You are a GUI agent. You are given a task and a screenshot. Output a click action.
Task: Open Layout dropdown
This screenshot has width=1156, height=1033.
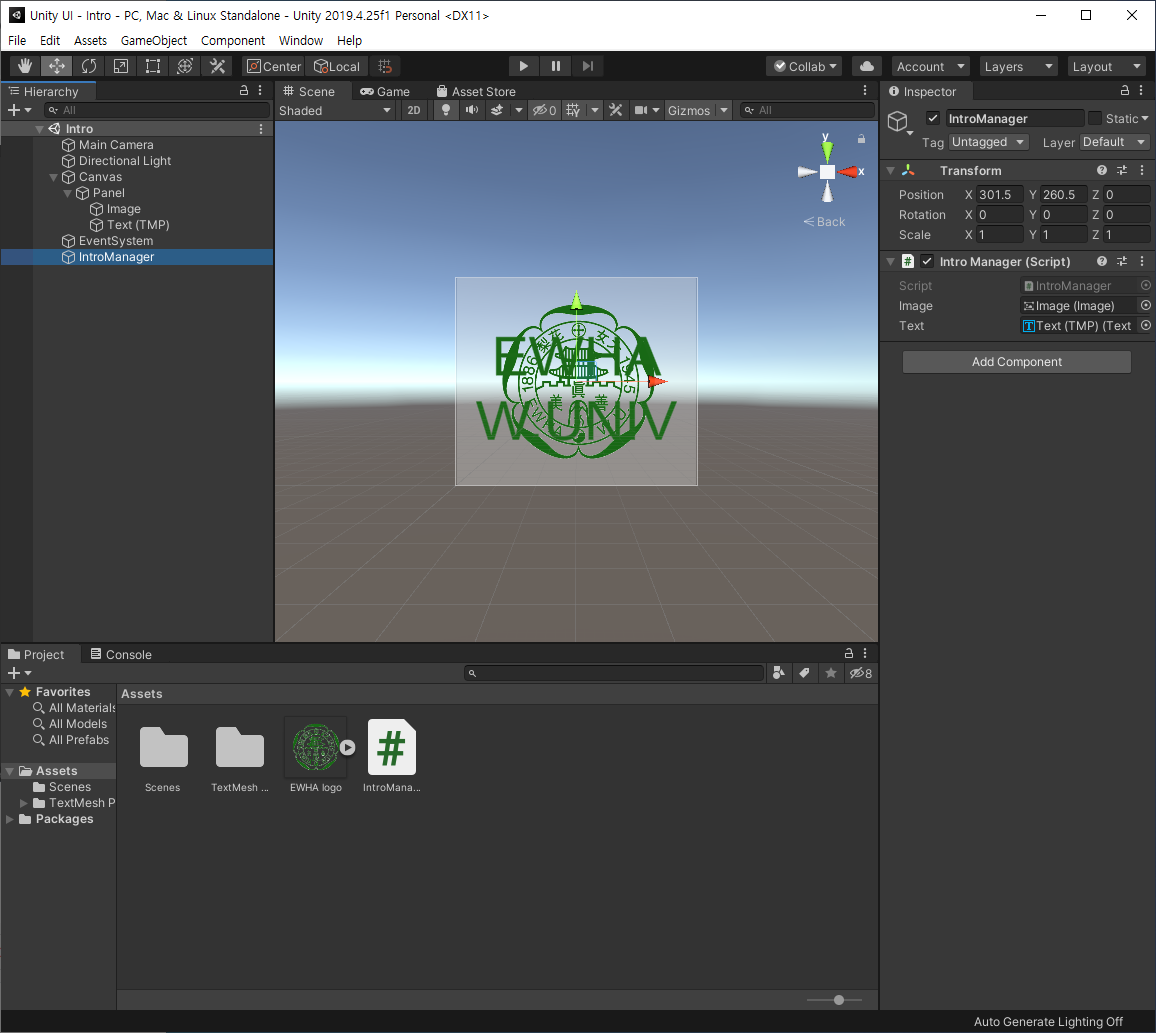[x=1107, y=66]
